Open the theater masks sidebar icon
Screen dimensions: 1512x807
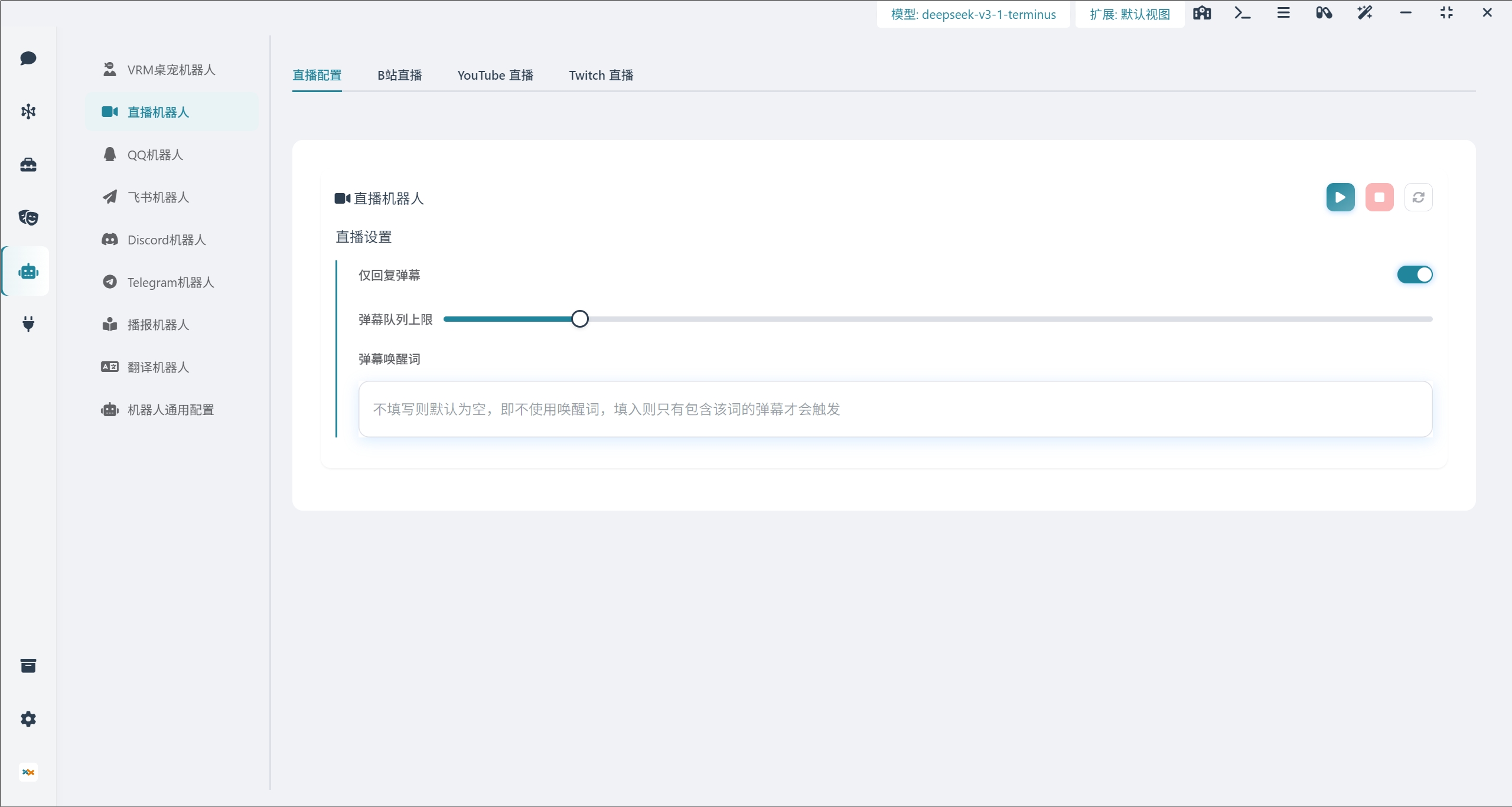point(28,218)
